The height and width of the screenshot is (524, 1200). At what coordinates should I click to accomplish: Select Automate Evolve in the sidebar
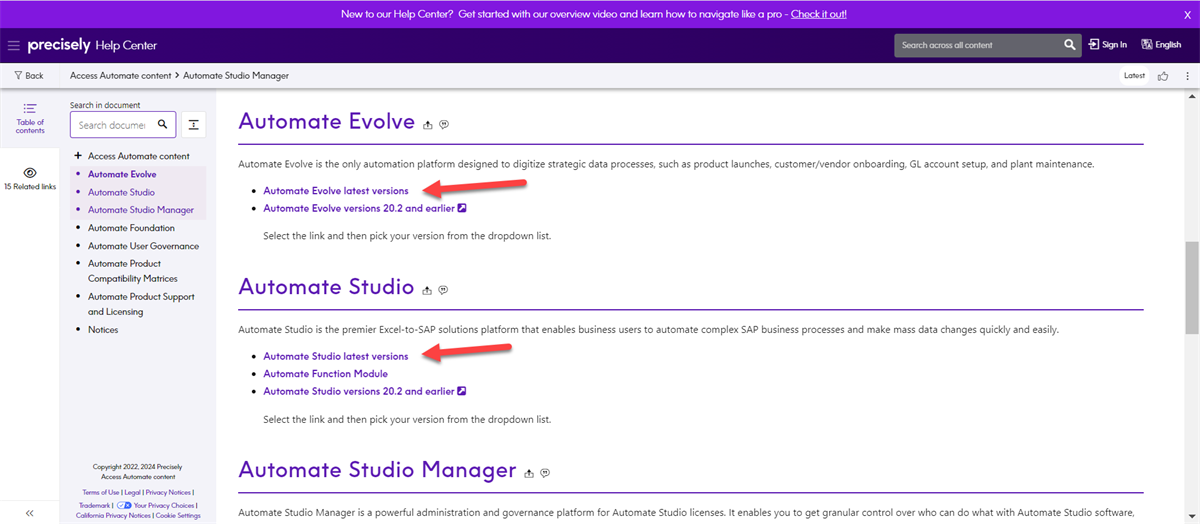pos(122,174)
